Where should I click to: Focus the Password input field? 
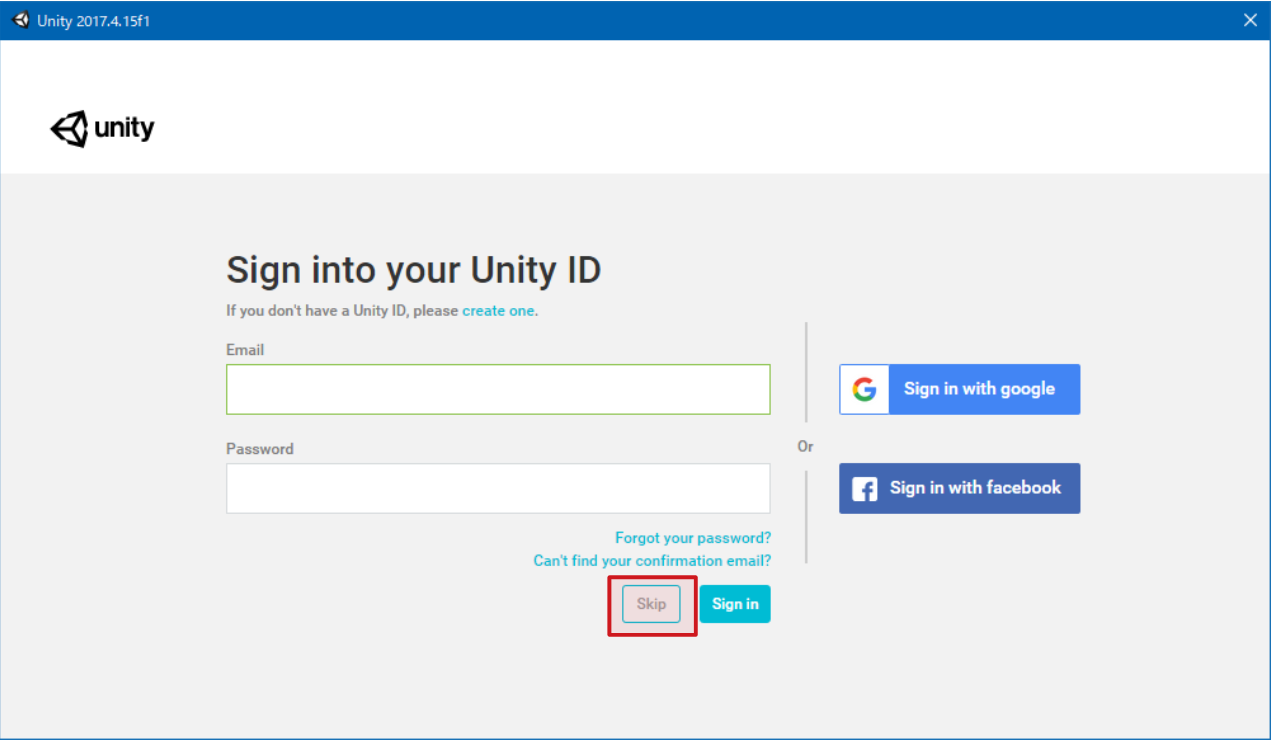pyautogui.click(x=498, y=488)
